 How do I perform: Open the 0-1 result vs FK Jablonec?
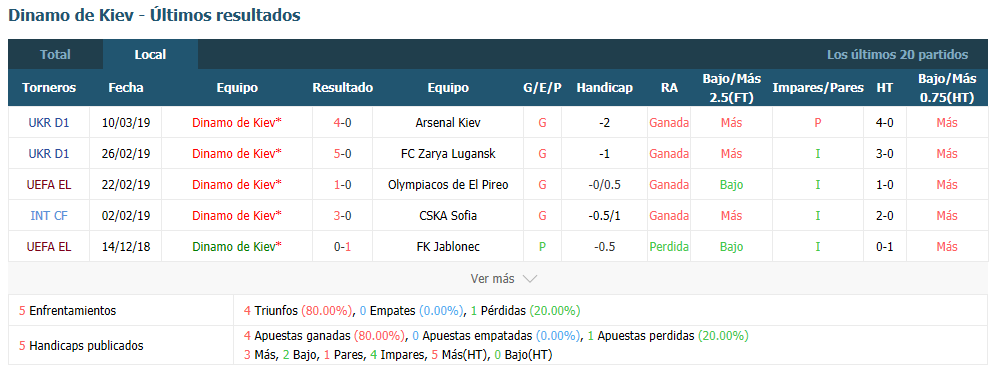(x=343, y=247)
